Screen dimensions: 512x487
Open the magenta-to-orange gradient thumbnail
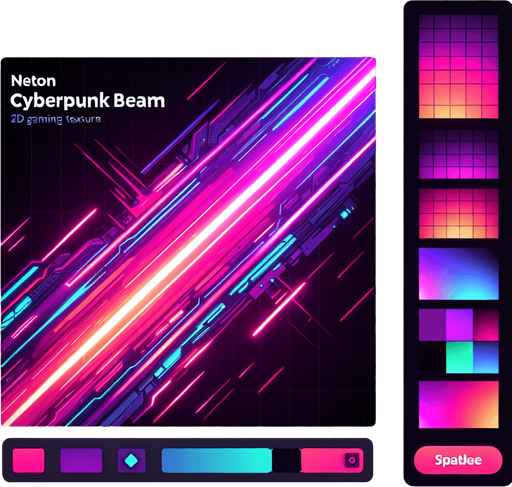pos(458,404)
